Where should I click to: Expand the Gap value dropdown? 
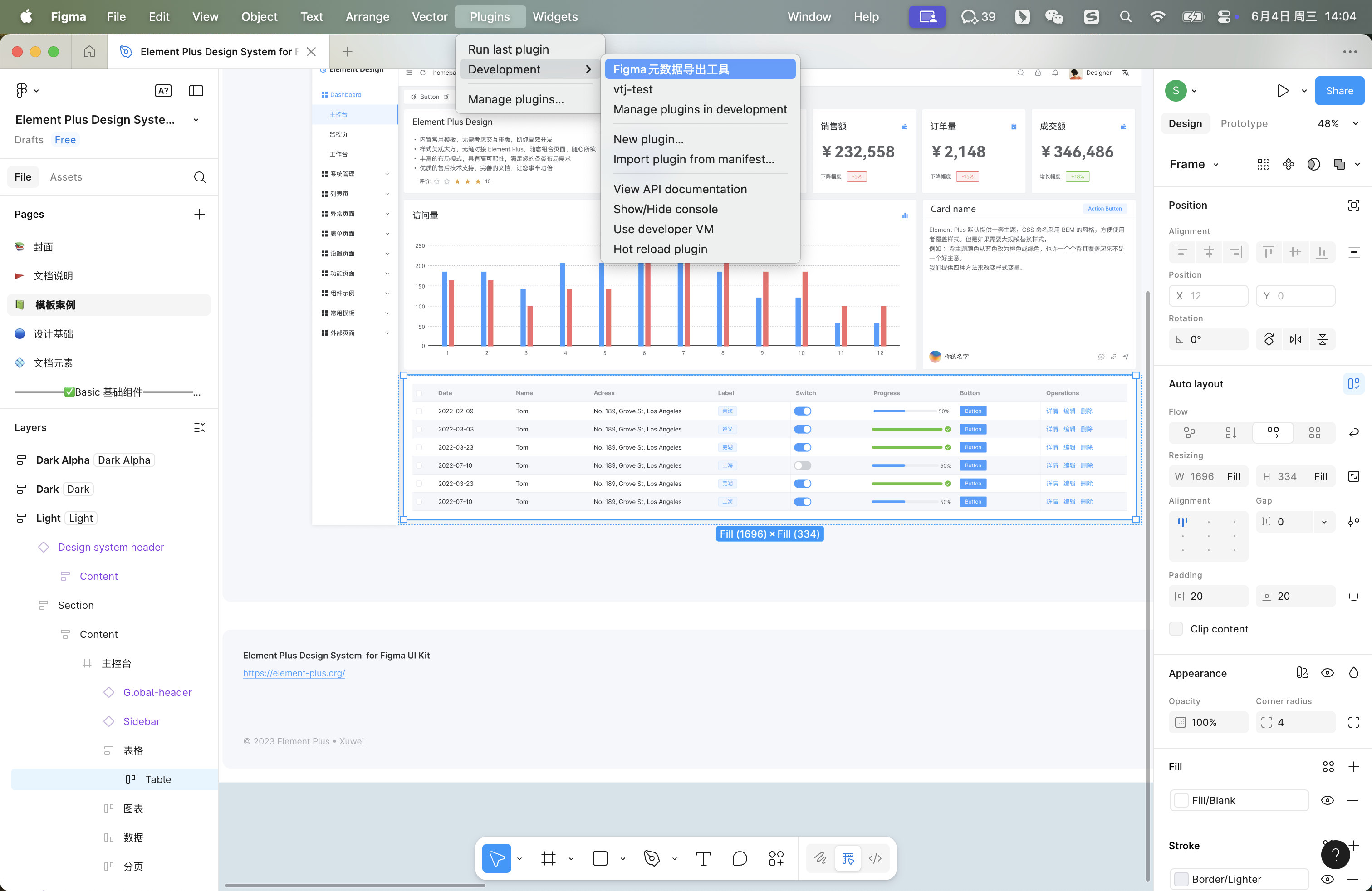(x=1324, y=522)
